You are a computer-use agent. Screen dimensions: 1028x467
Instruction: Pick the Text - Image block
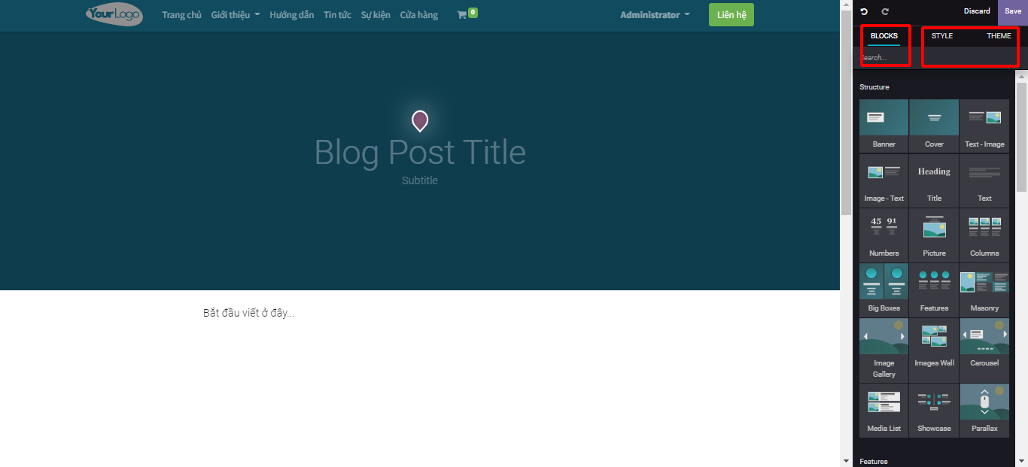click(x=984, y=125)
